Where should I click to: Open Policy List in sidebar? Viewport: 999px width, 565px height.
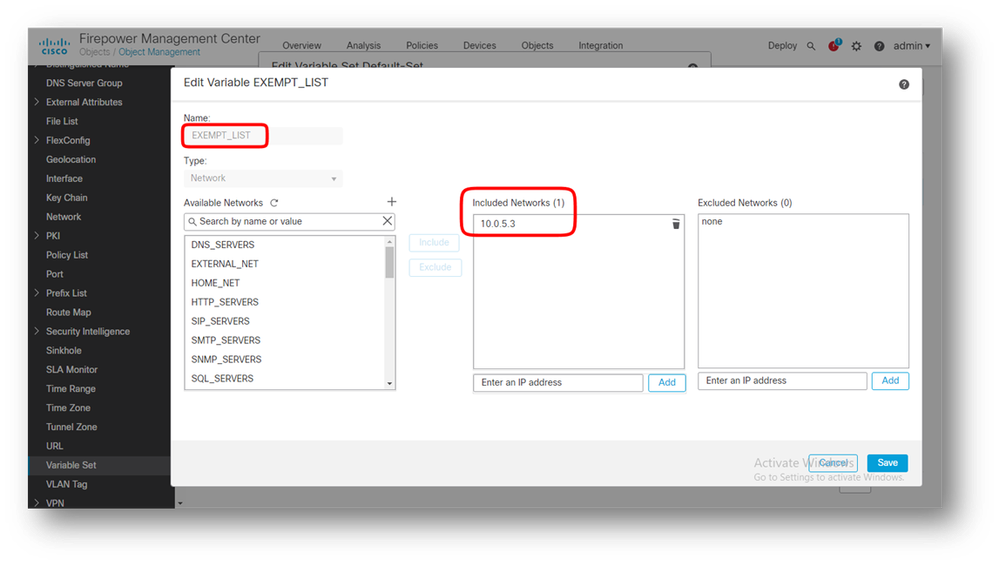[x=67, y=255]
